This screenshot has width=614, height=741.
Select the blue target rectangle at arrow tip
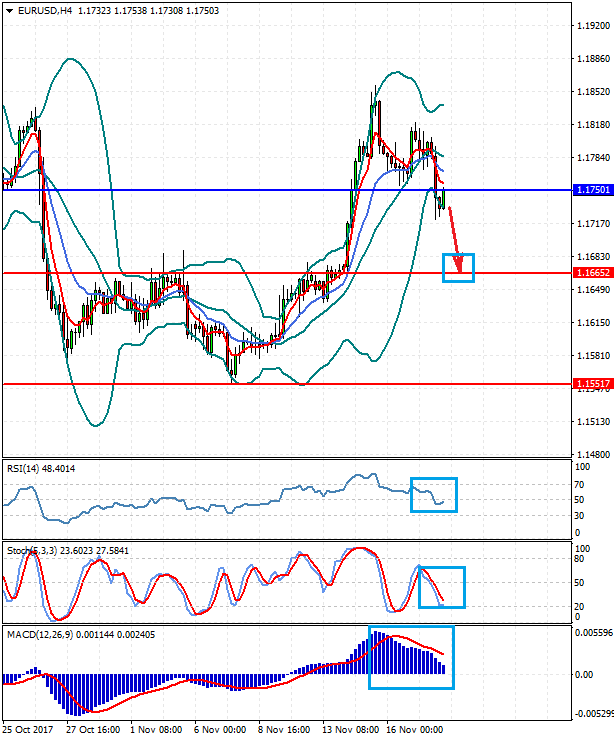tap(458, 267)
